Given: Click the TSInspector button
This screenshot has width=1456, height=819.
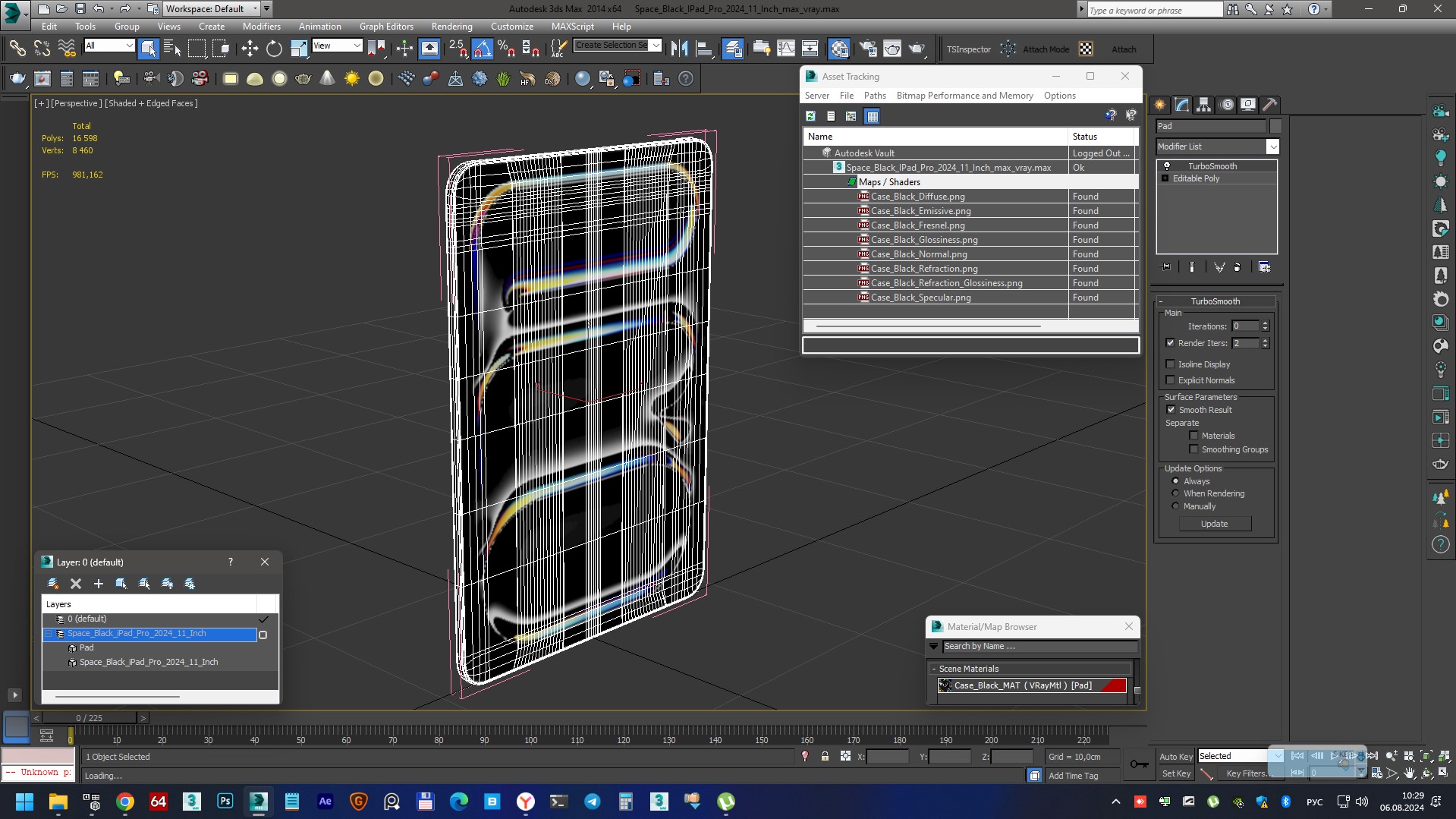Looking at the screenshot, I should [x=968, y=49].
